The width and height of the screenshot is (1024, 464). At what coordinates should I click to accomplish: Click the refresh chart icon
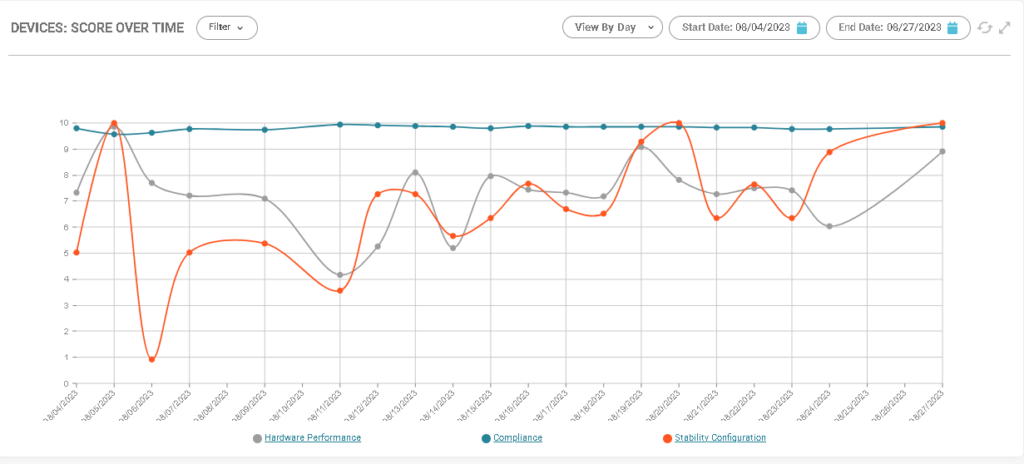coord(985,28)
